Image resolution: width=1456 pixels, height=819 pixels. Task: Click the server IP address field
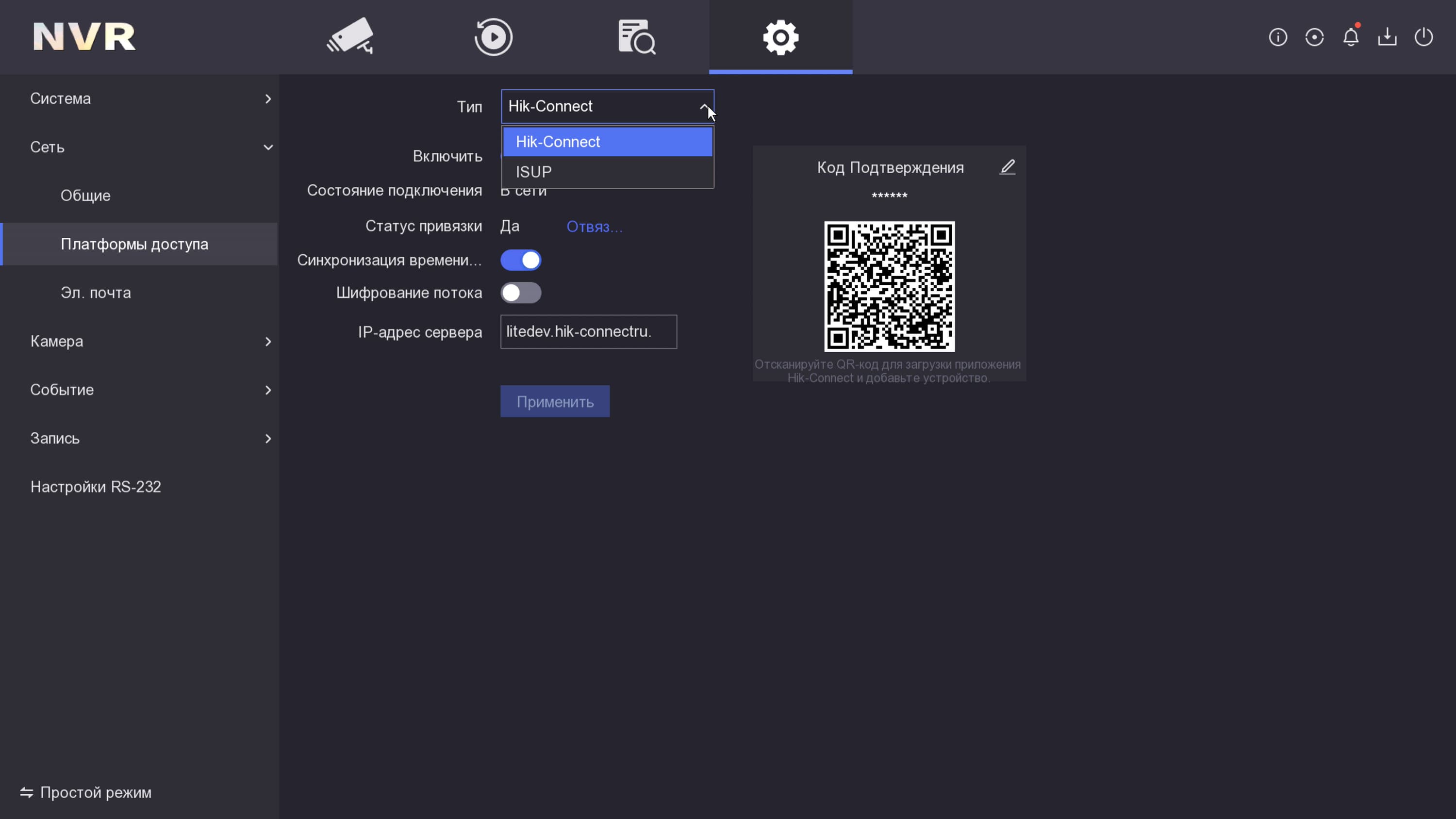point(588,332)
